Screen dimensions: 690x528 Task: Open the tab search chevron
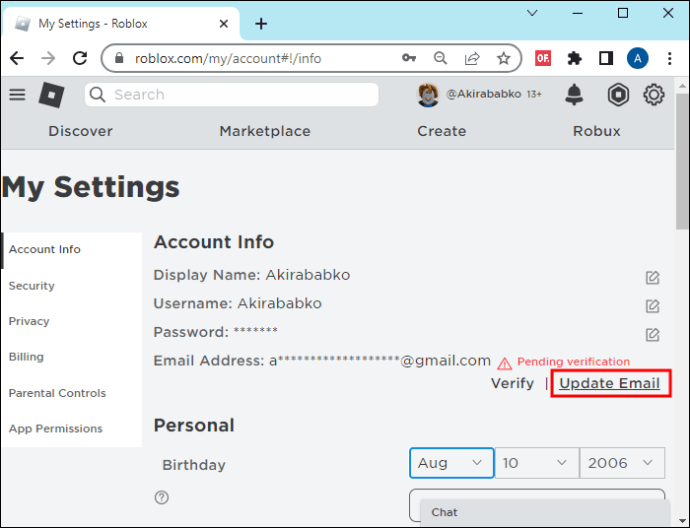tap(532, 13)
